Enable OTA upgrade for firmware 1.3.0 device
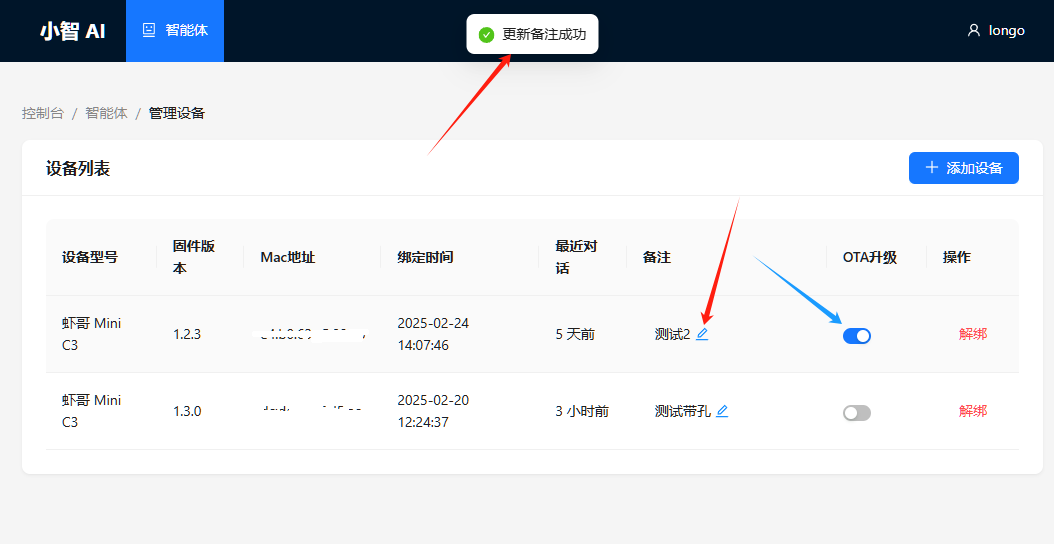 [x=857, y=412]
